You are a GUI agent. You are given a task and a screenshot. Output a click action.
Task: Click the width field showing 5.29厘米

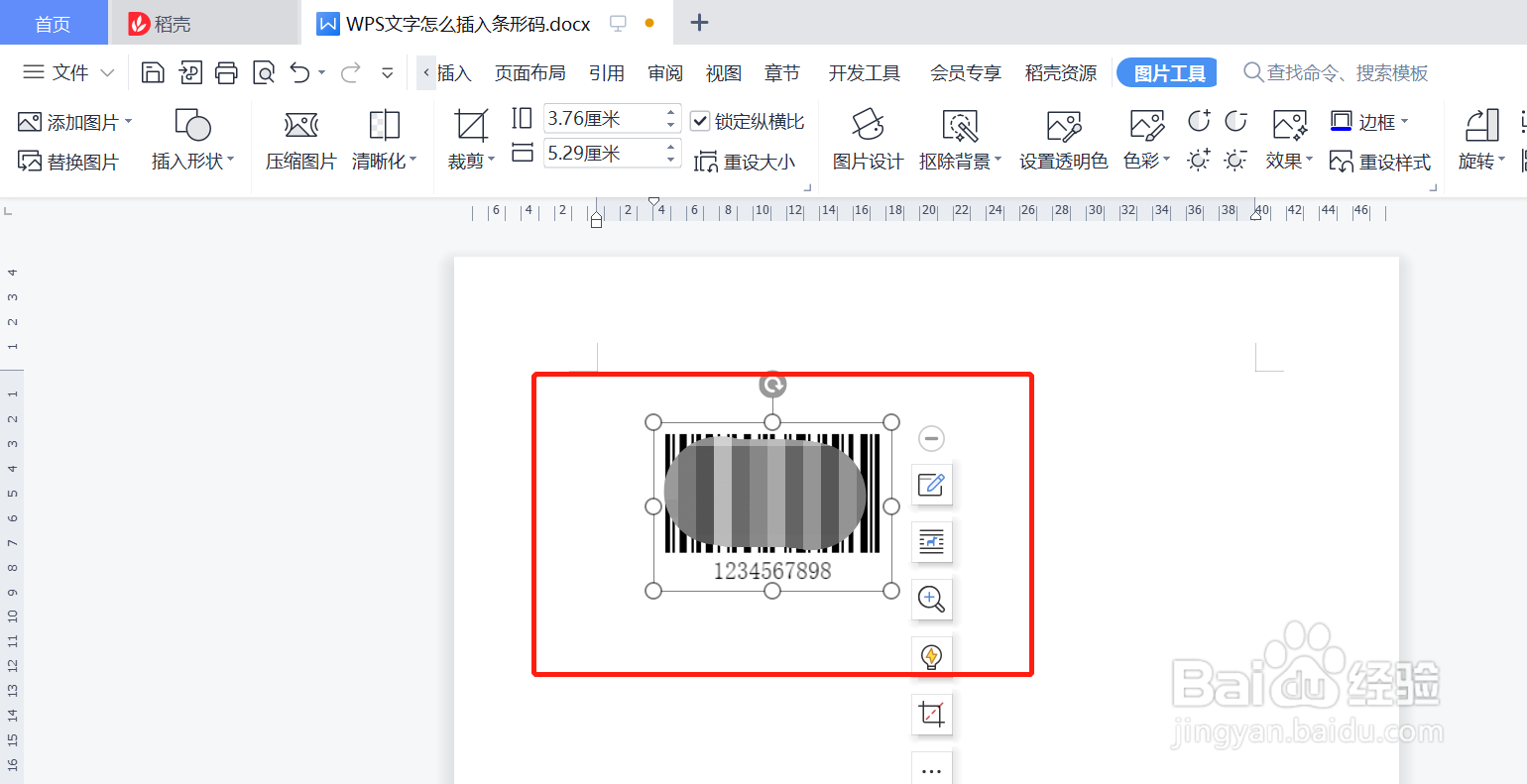pyautogui.click(x=603, y=154)
